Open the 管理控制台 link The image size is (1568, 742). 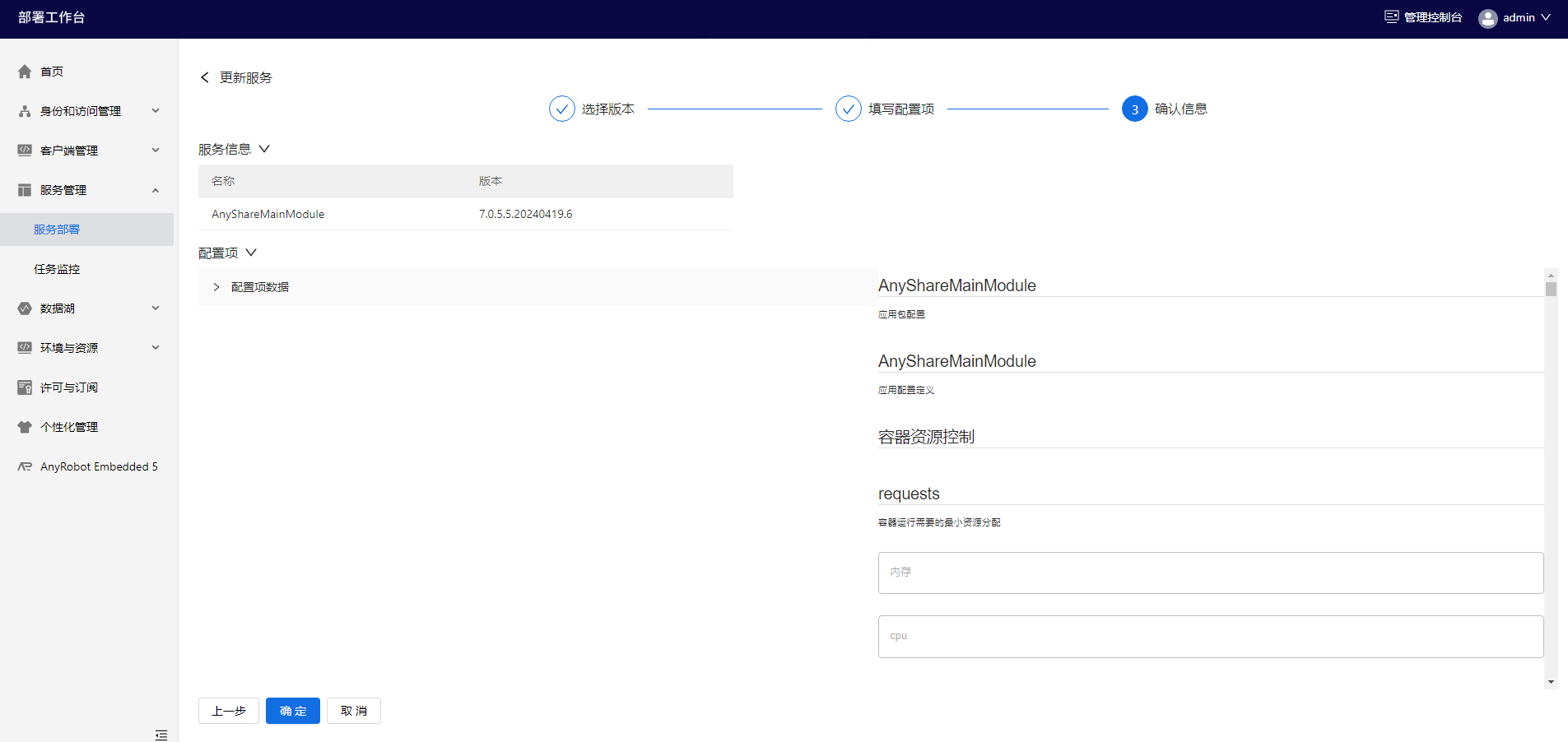tap(1433, 17)
